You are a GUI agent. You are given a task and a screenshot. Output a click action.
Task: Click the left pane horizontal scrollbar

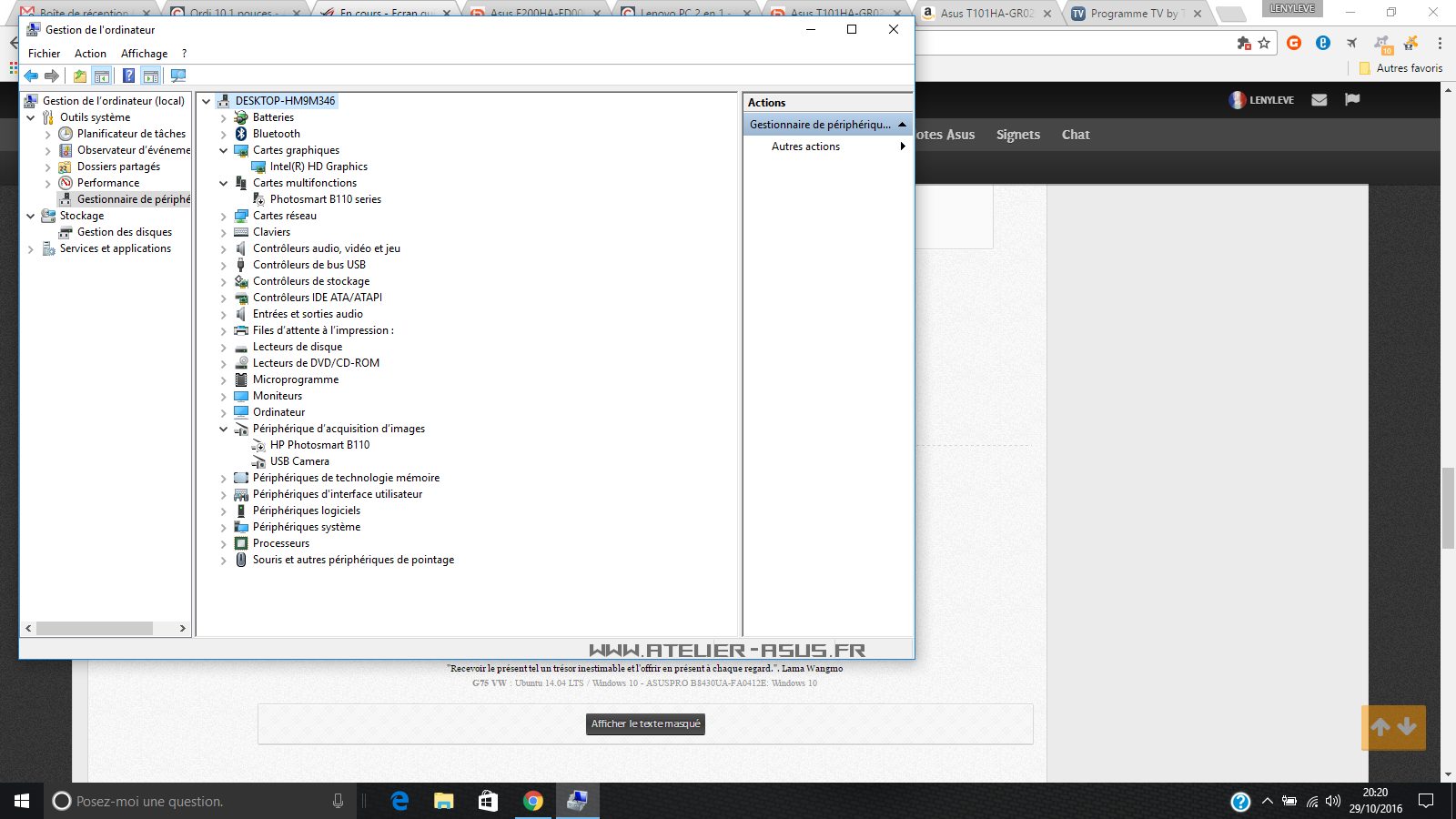pyautogui.click(x=94, y=628)
